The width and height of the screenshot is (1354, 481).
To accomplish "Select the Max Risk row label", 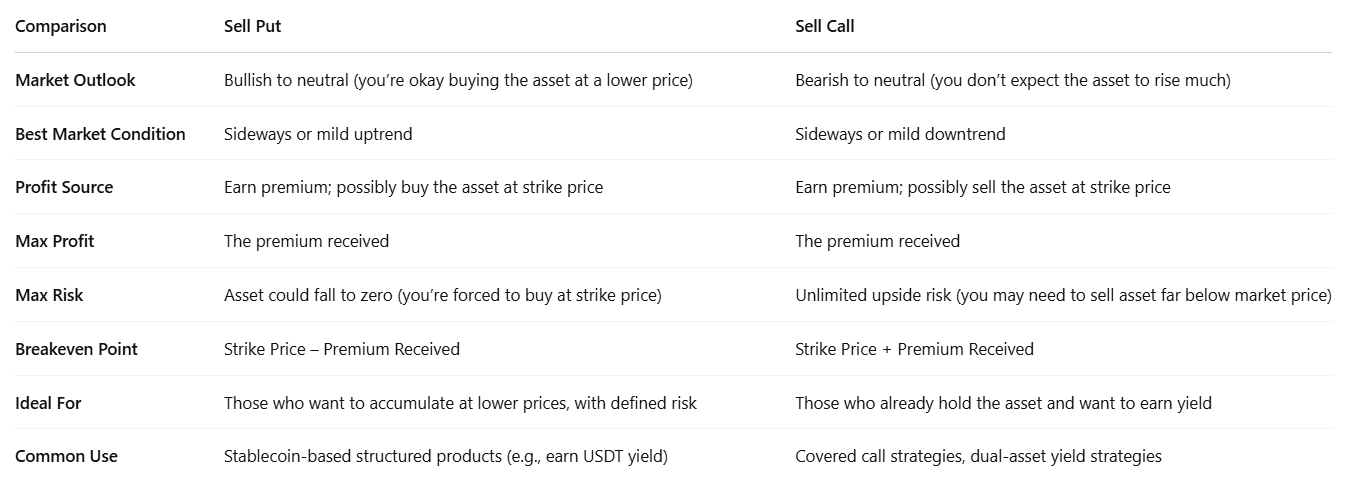I will point(48,295).
